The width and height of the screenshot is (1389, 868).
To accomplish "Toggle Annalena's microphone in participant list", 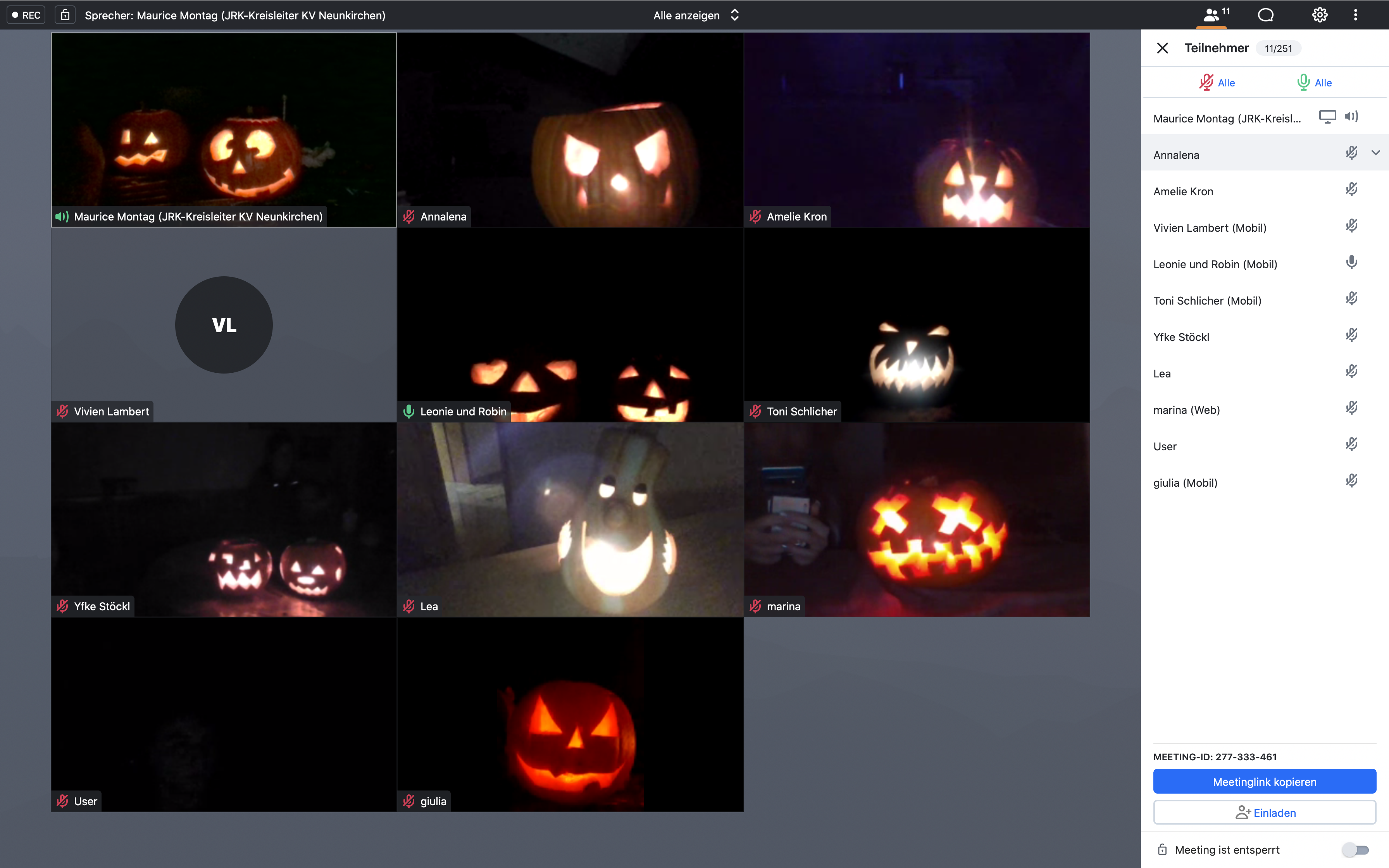I will pyautogui.click(x=1352, y=152).
